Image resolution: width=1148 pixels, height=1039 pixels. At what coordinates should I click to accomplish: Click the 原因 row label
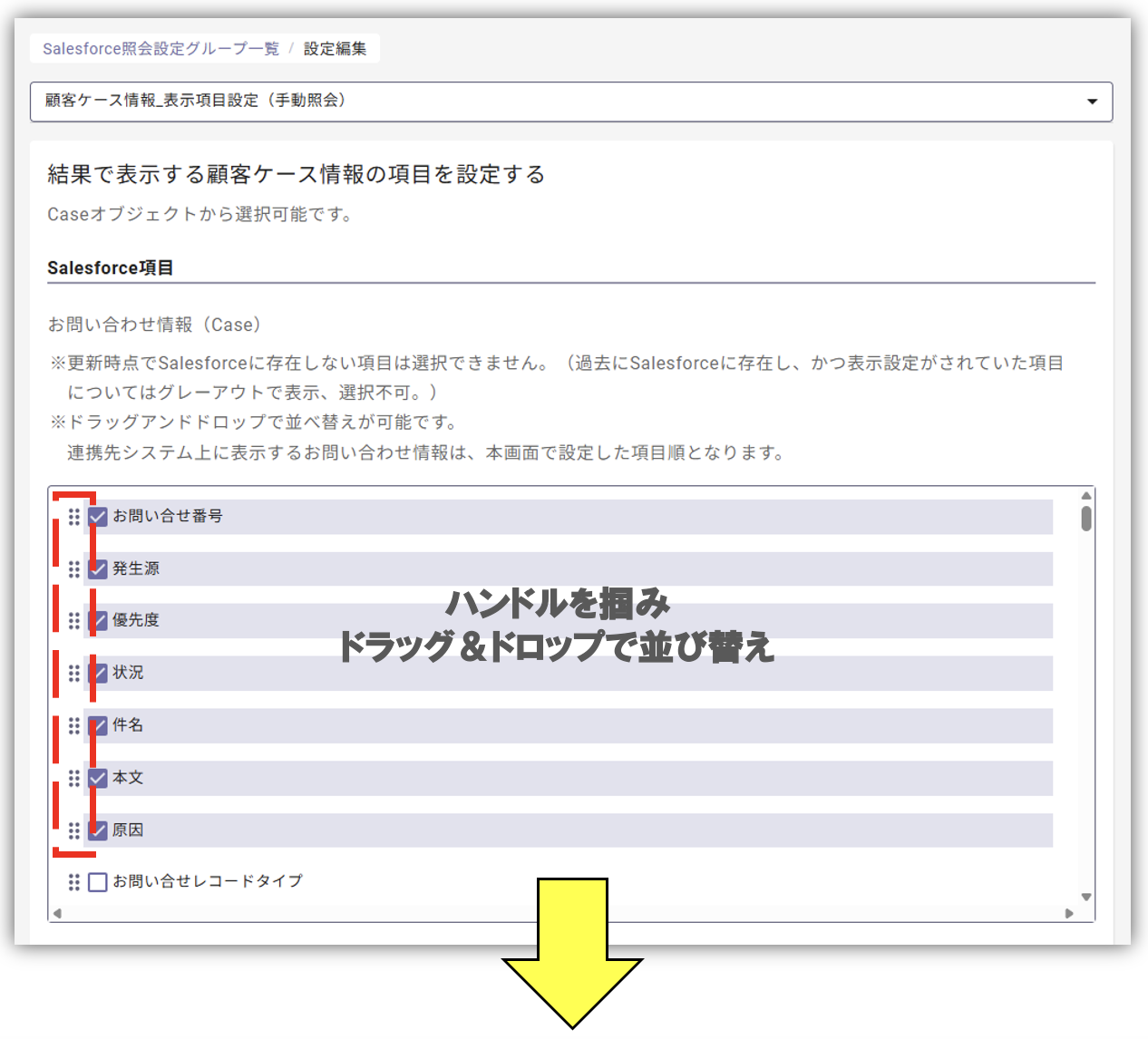point(128,830)
